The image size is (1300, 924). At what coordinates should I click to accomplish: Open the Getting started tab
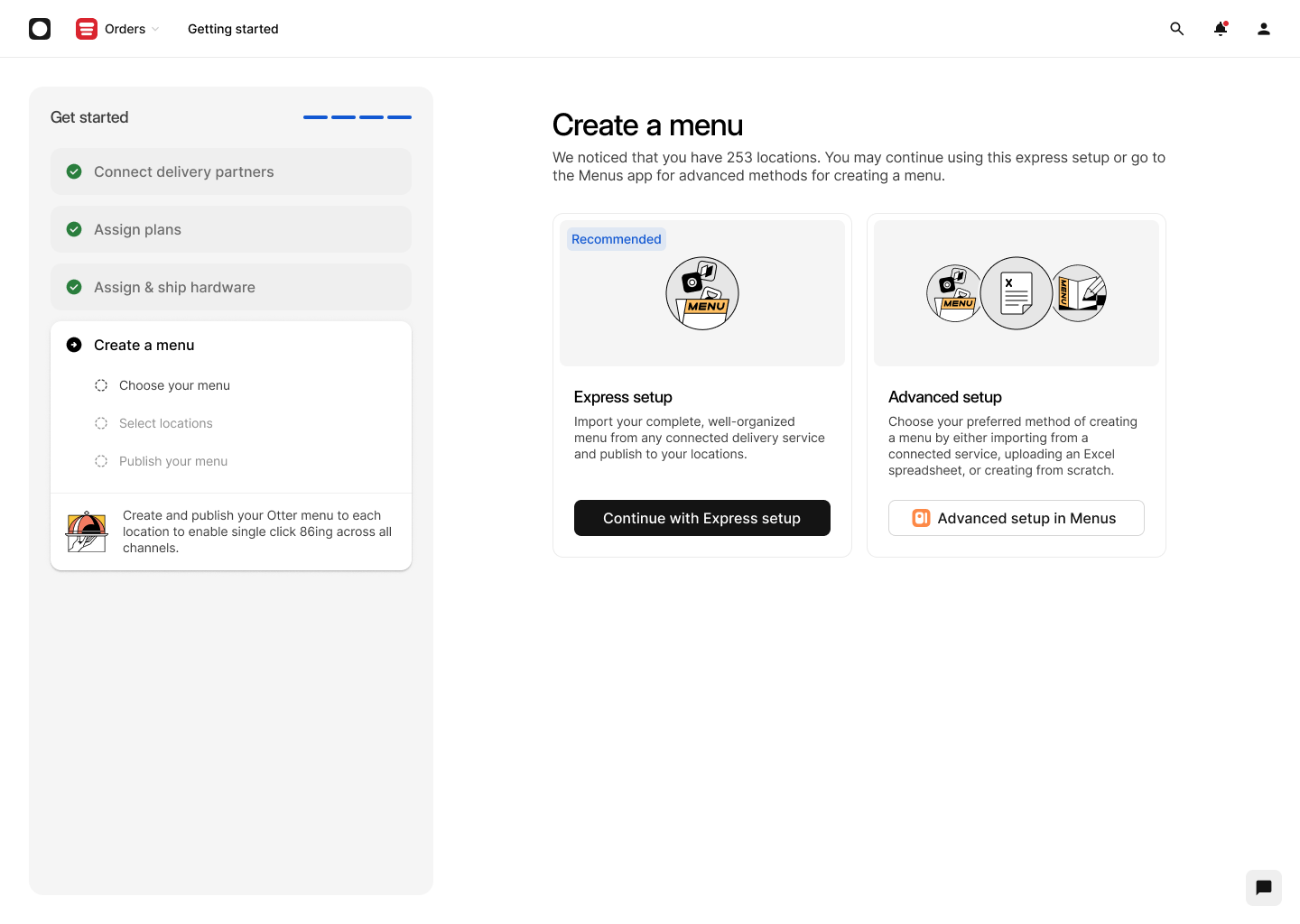[x=233, y=29]
